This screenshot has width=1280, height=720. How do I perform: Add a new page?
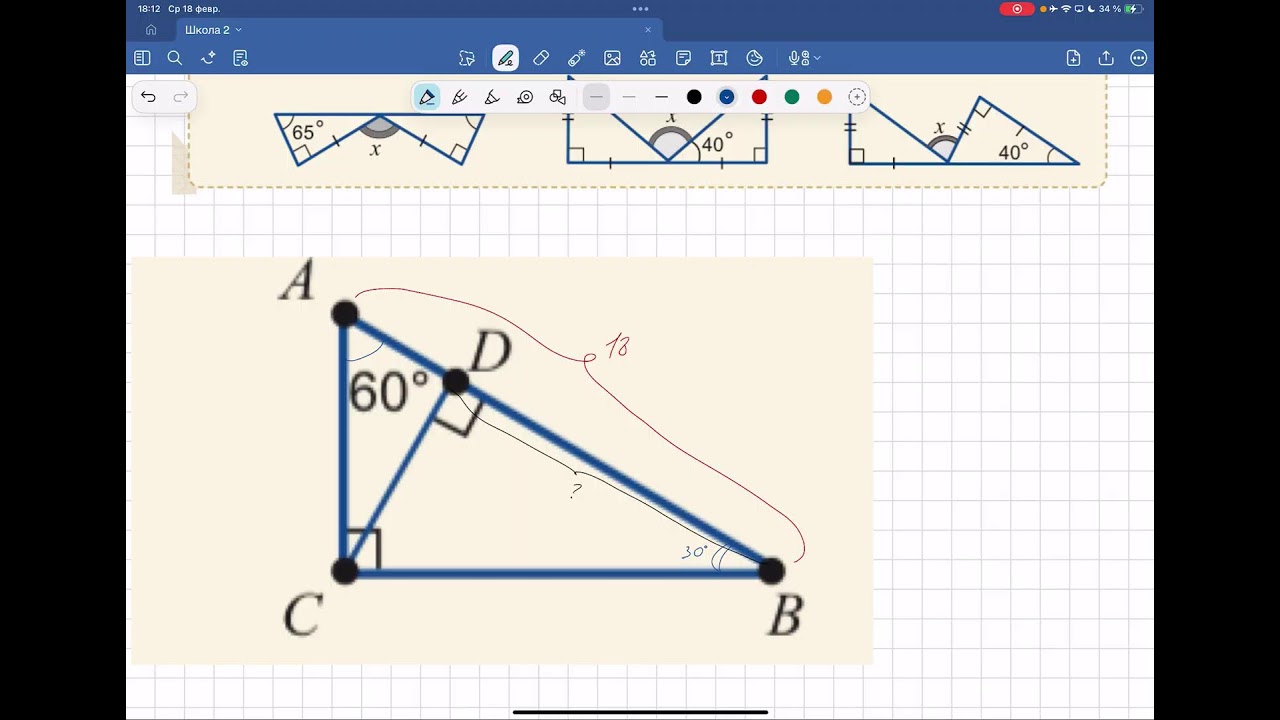coord(1073,58)
